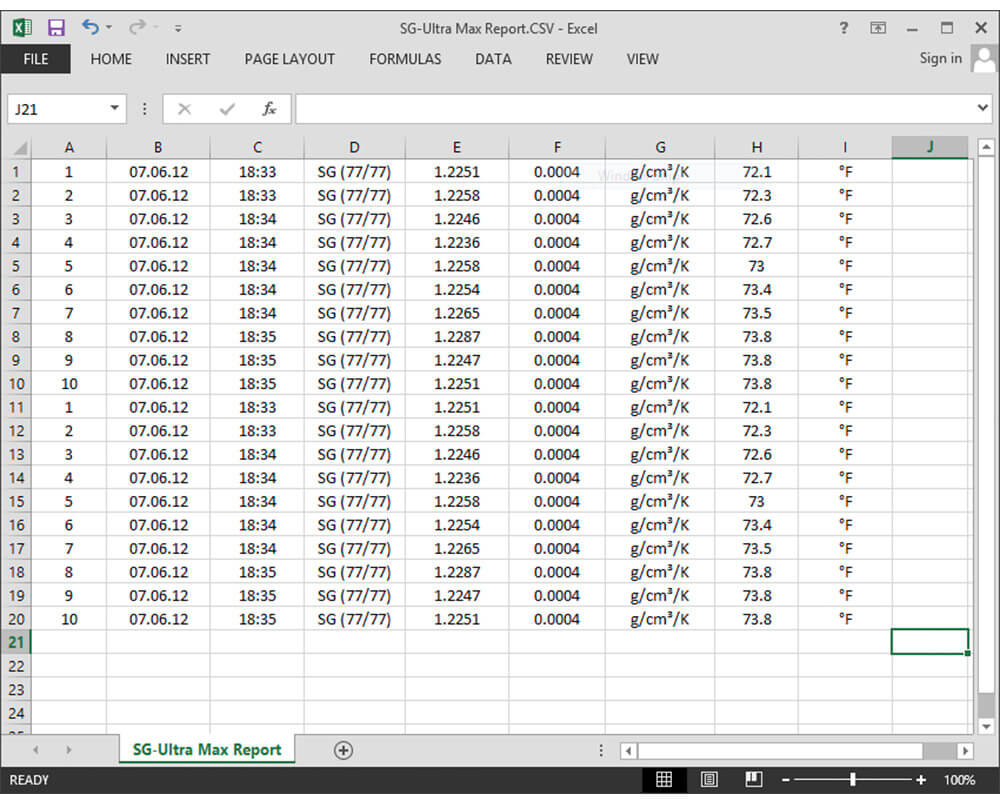Expand the Name Box dropdown
This screenshot has width=1000, height=800.
click(x=114, y=108)
